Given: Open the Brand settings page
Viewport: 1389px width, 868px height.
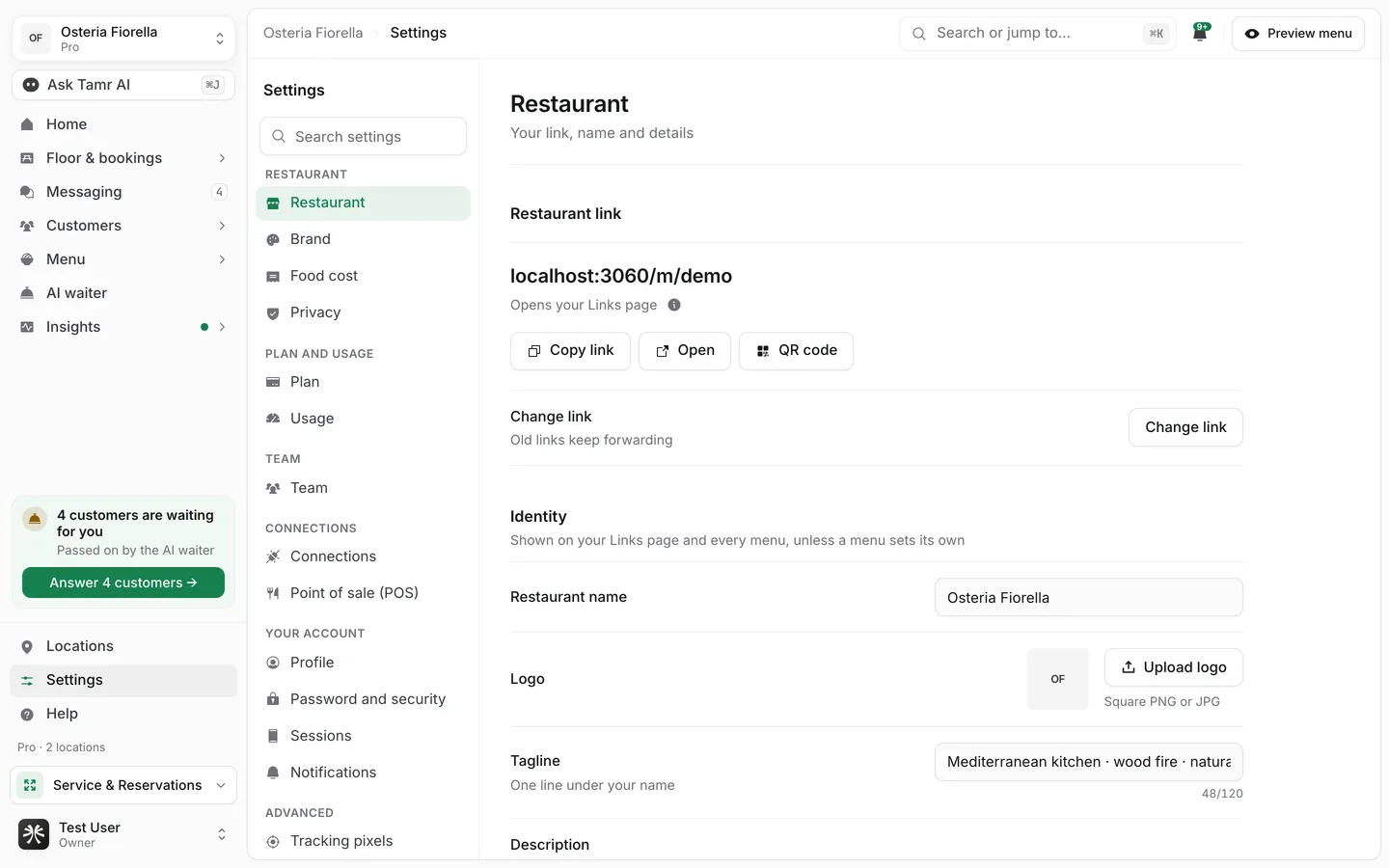Looking at the screenshot, I should [363, 239].
